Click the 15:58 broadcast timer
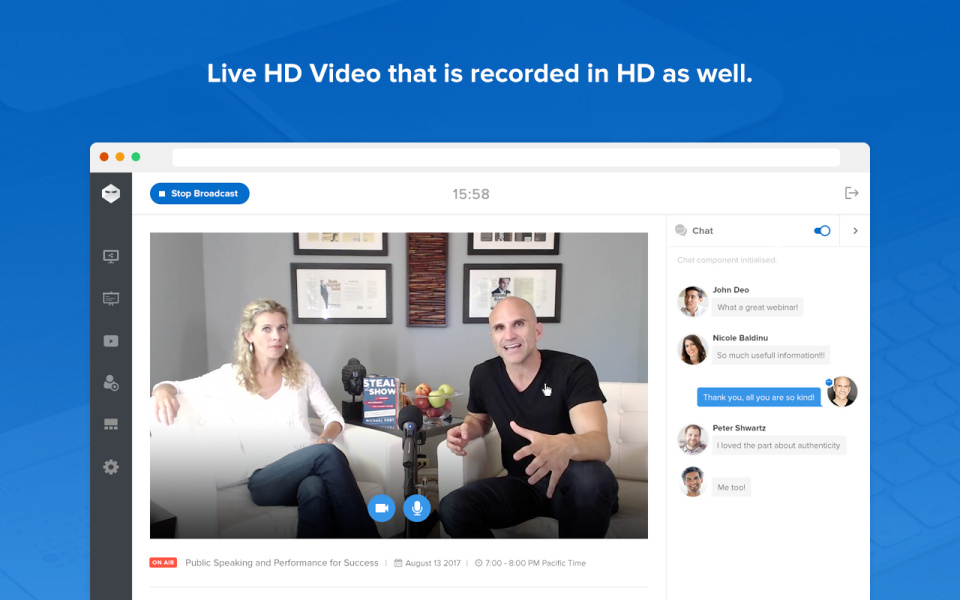 pyautogui.click(x=470, y=195)
